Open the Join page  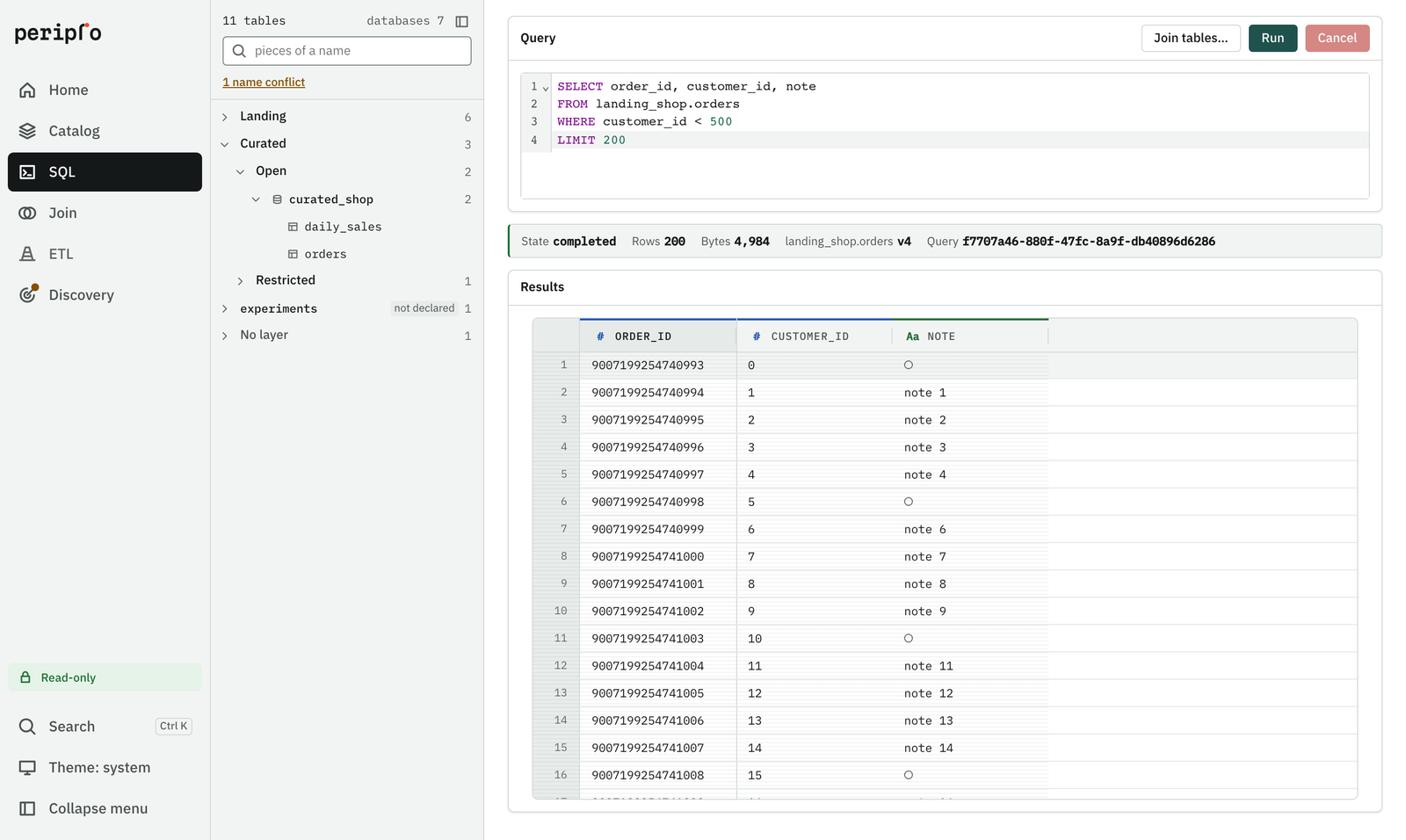[x=105, y=213]
